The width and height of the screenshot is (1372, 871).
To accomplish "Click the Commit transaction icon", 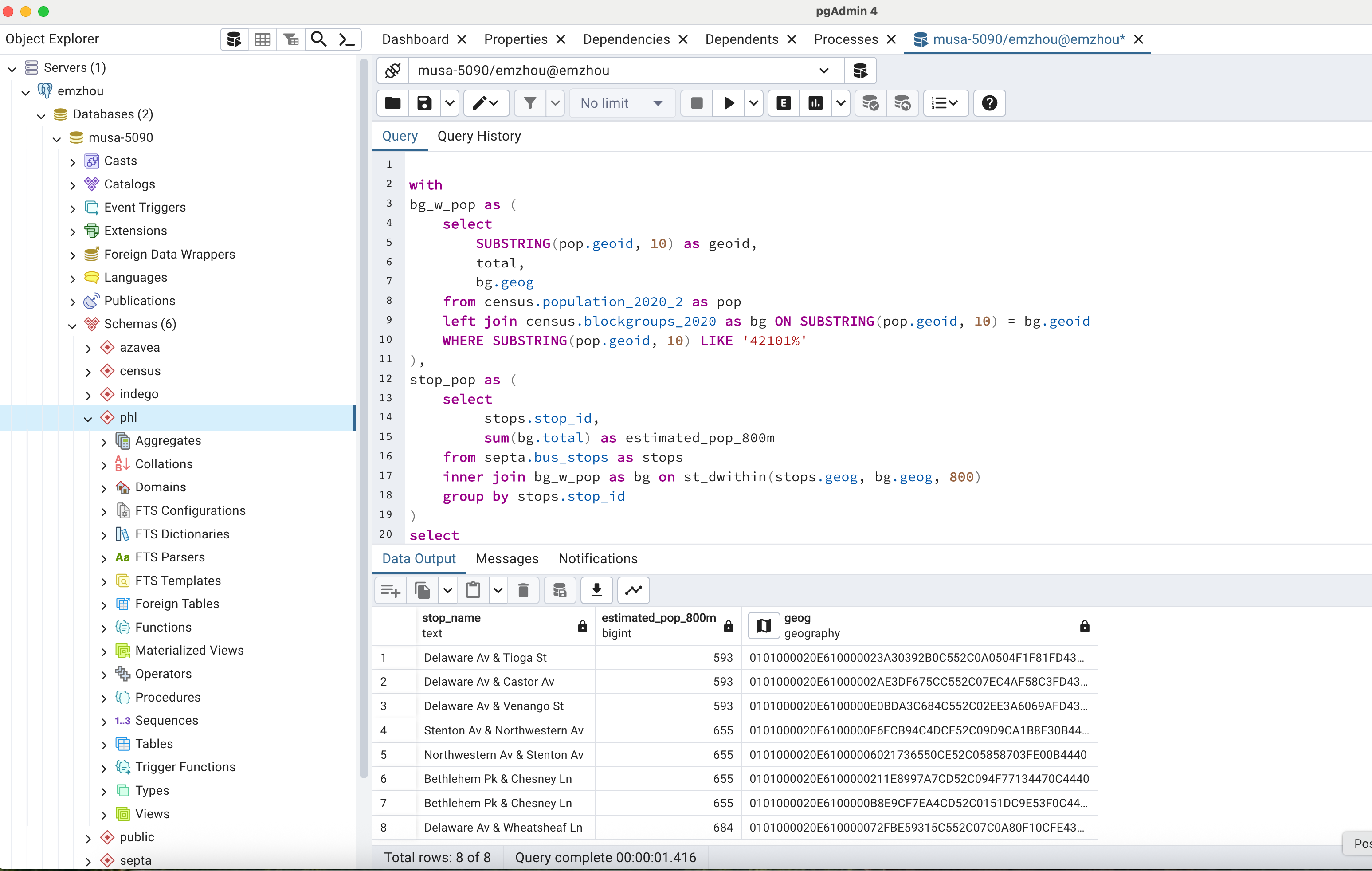I will pos(870,103).
